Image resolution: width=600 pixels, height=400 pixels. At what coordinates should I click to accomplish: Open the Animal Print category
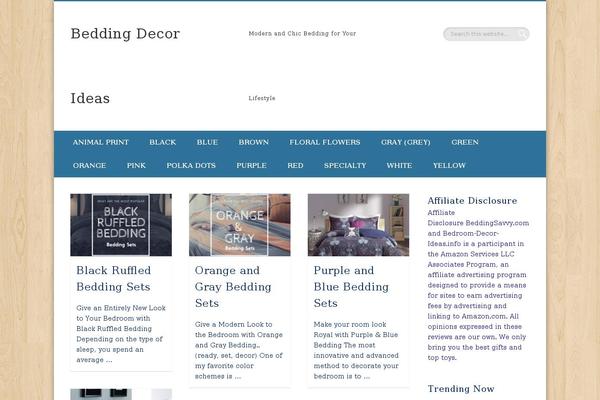pyautogui.click(x=101, y=142)
